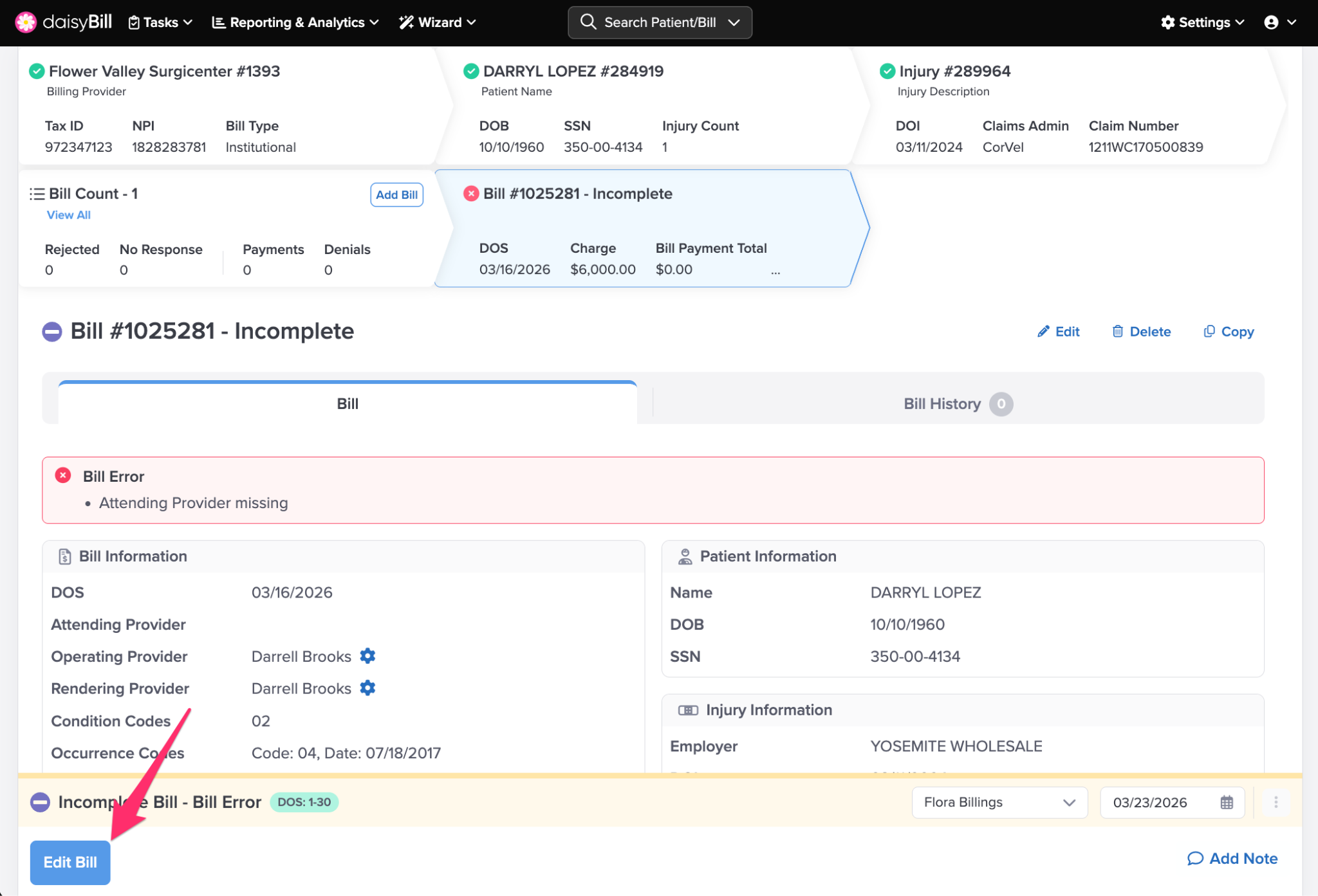The height and width of the screenshot is (896, 1318).
Task: Open Operating Provider gear settings icon
Action: 367,656
